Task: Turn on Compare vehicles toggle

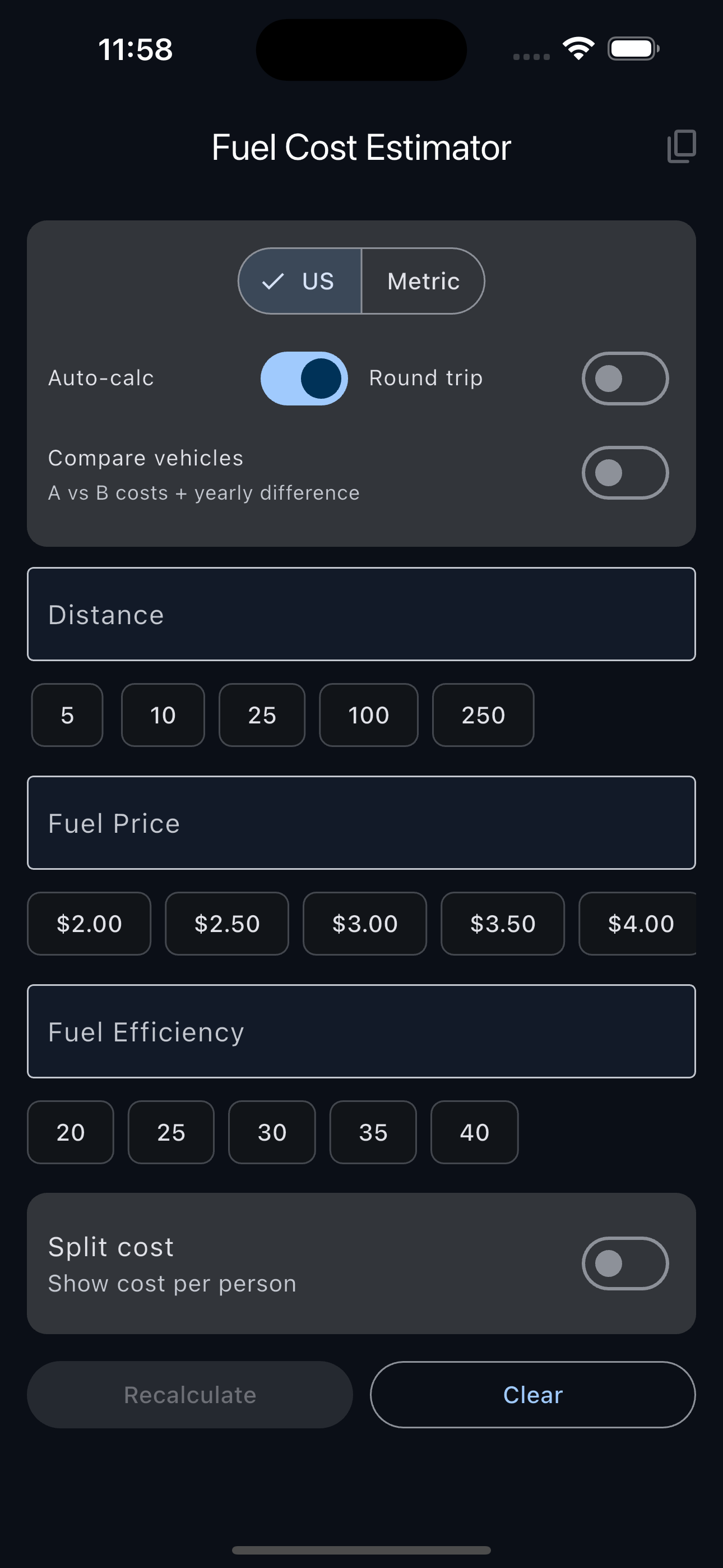Action: pos(624,473)
